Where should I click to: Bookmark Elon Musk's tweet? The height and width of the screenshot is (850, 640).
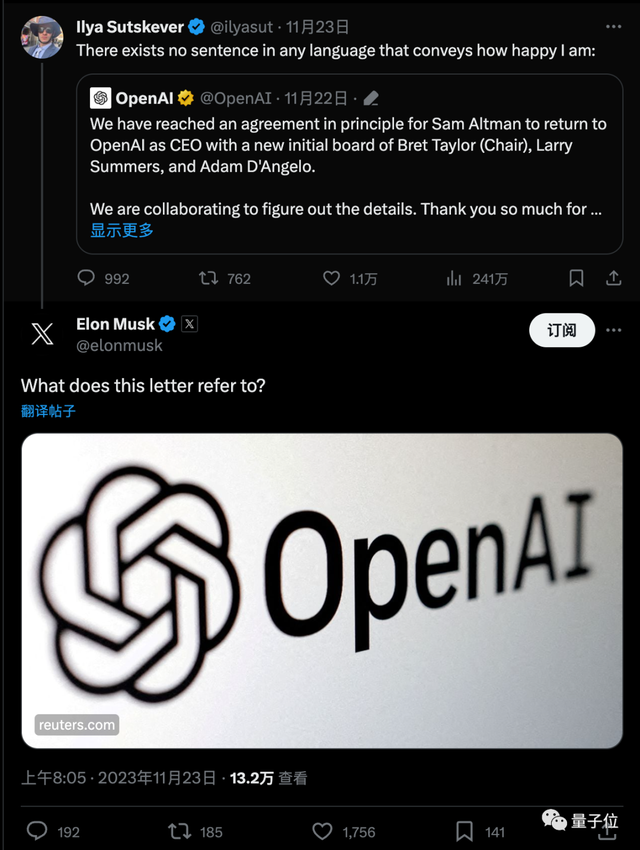coord(464,830)
